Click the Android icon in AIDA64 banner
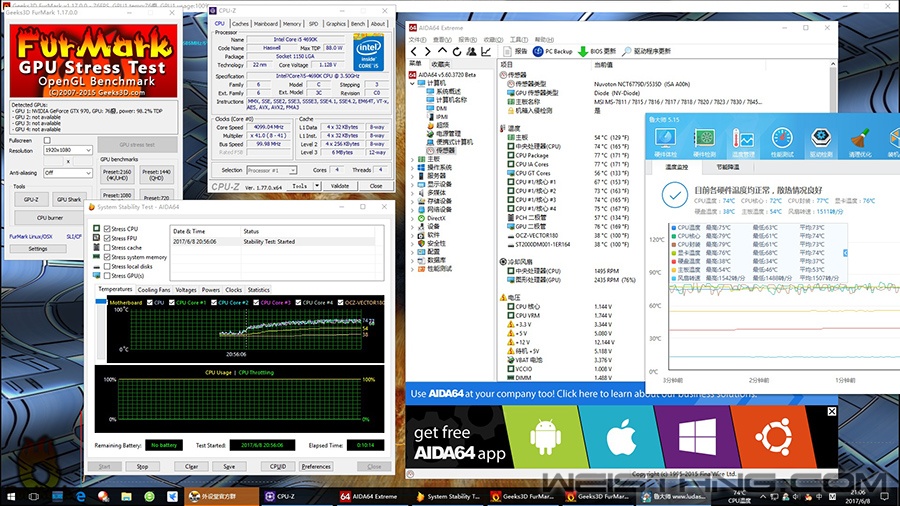900x506 pixels. tap(545, 436)
